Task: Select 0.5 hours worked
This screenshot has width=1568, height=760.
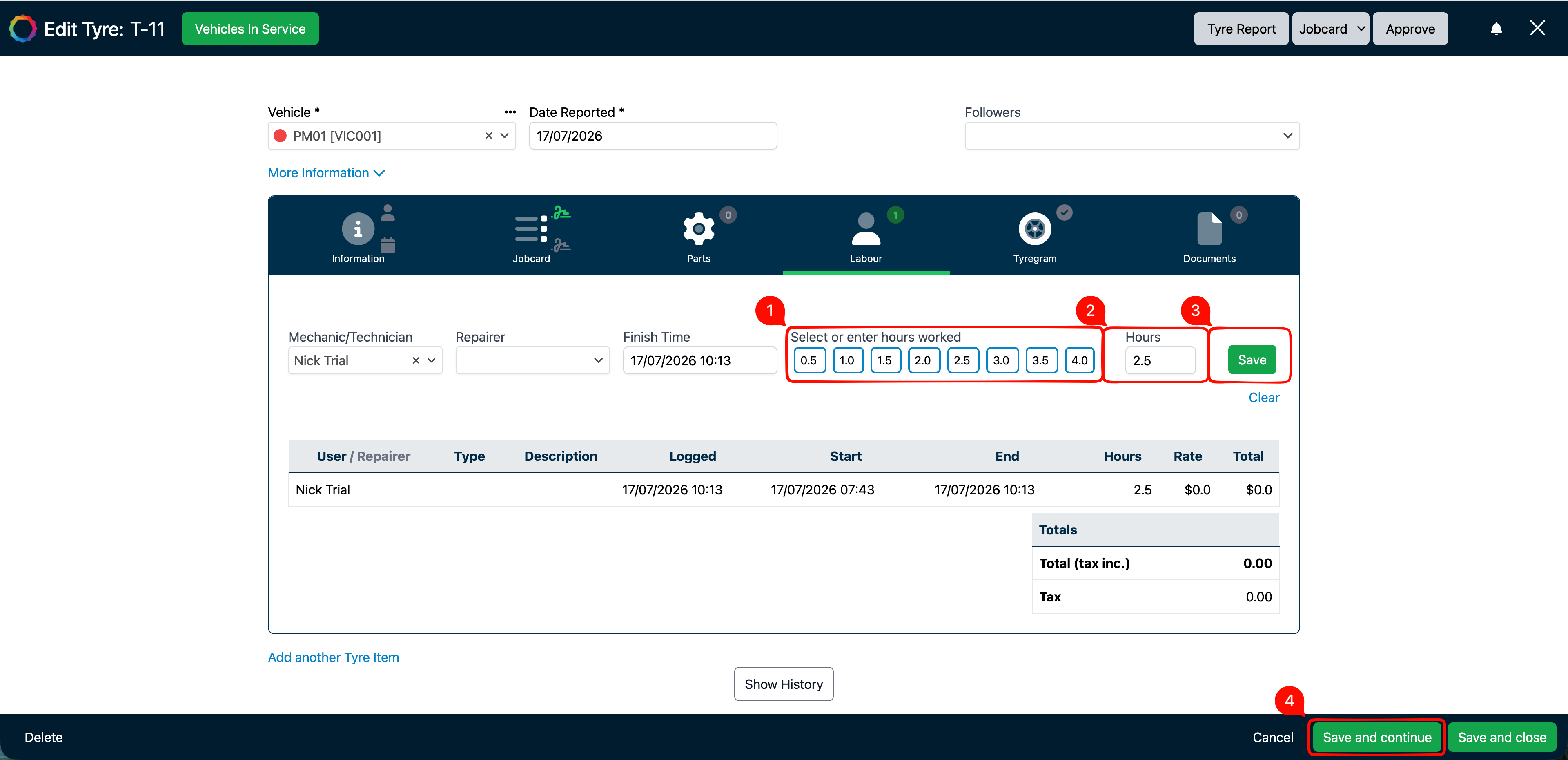Action: [x=809, y=360]
